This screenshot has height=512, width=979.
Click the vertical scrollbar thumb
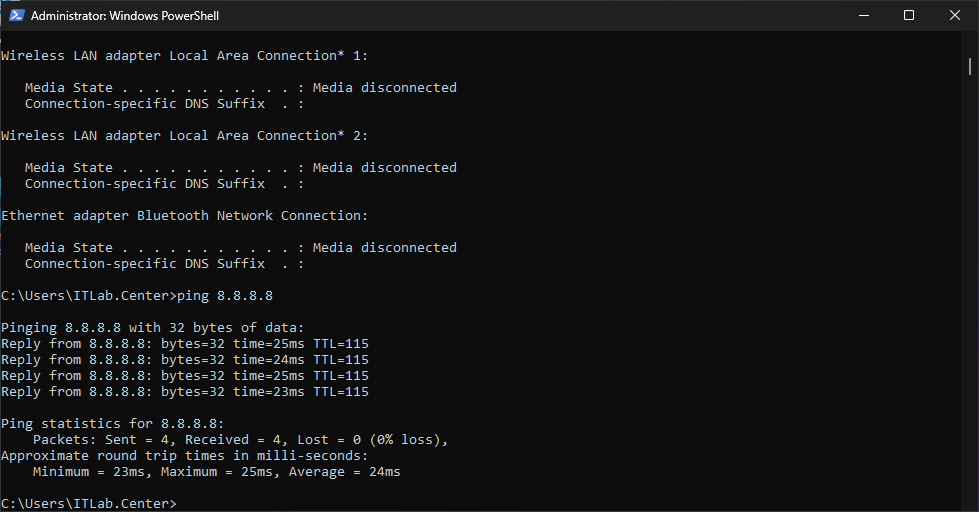coord(970,66)
